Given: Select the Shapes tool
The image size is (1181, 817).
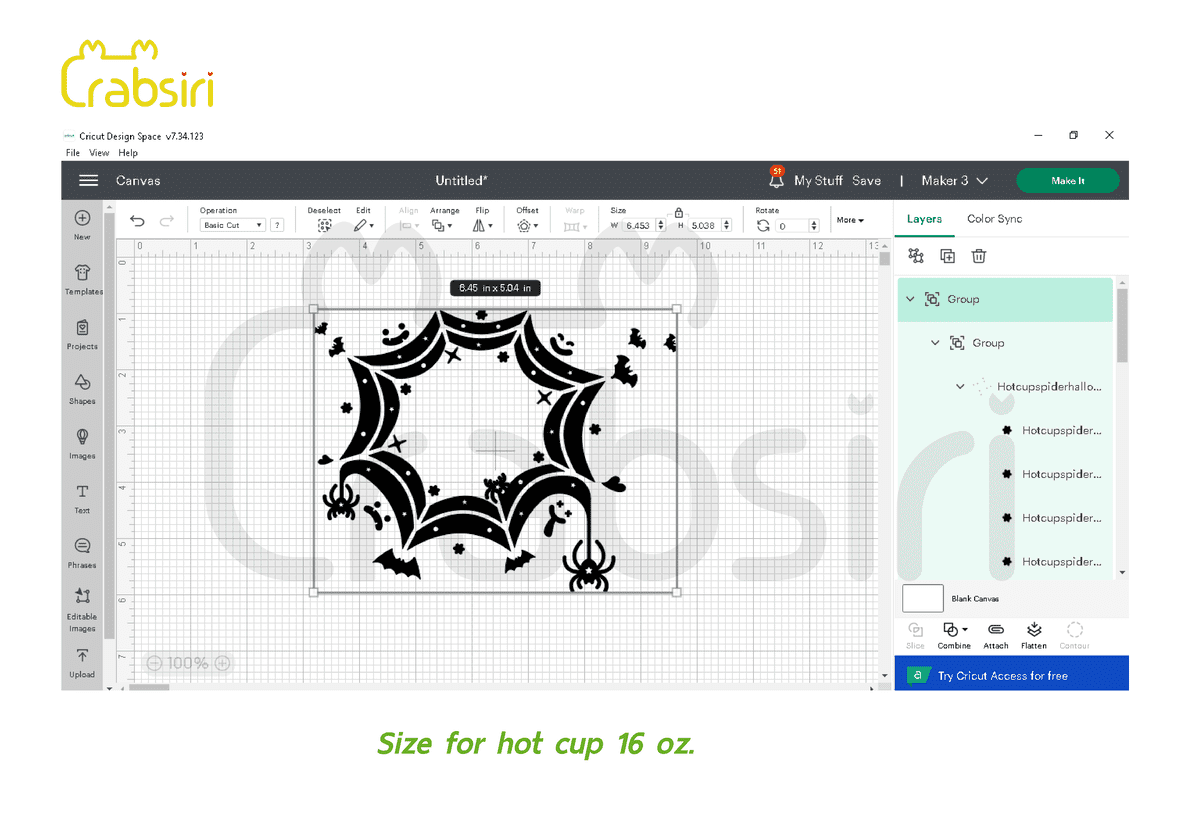Looking at the screenshot, I should (82, 388).
